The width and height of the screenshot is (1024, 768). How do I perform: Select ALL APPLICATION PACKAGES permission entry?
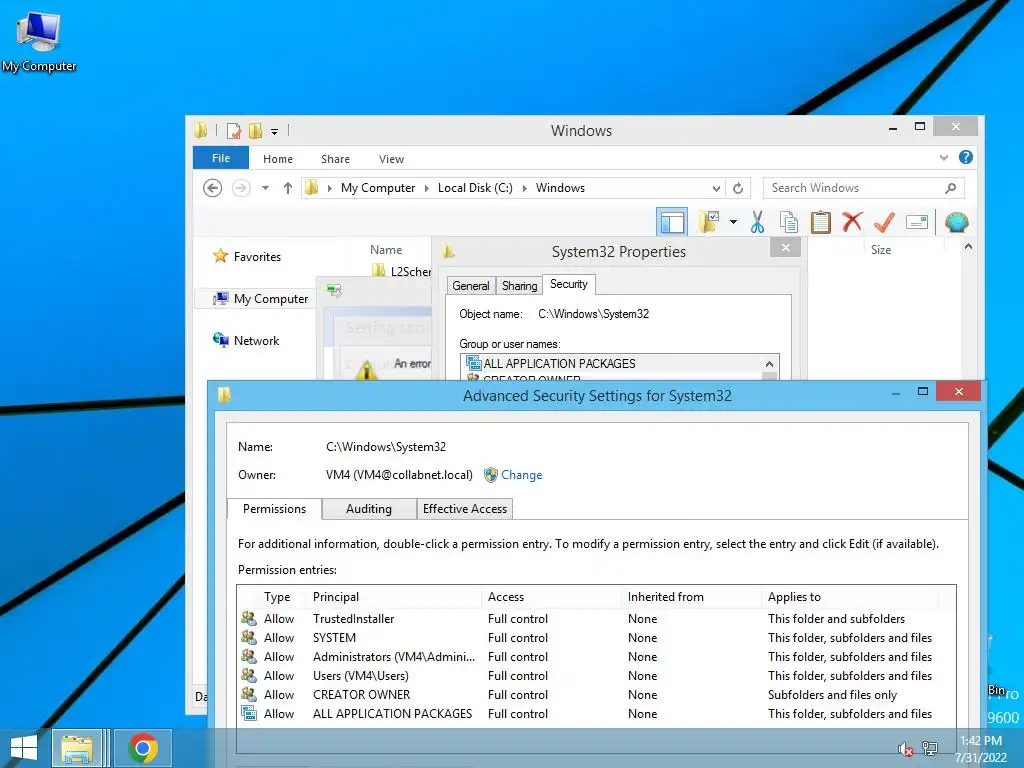click(x=596, y=713)
